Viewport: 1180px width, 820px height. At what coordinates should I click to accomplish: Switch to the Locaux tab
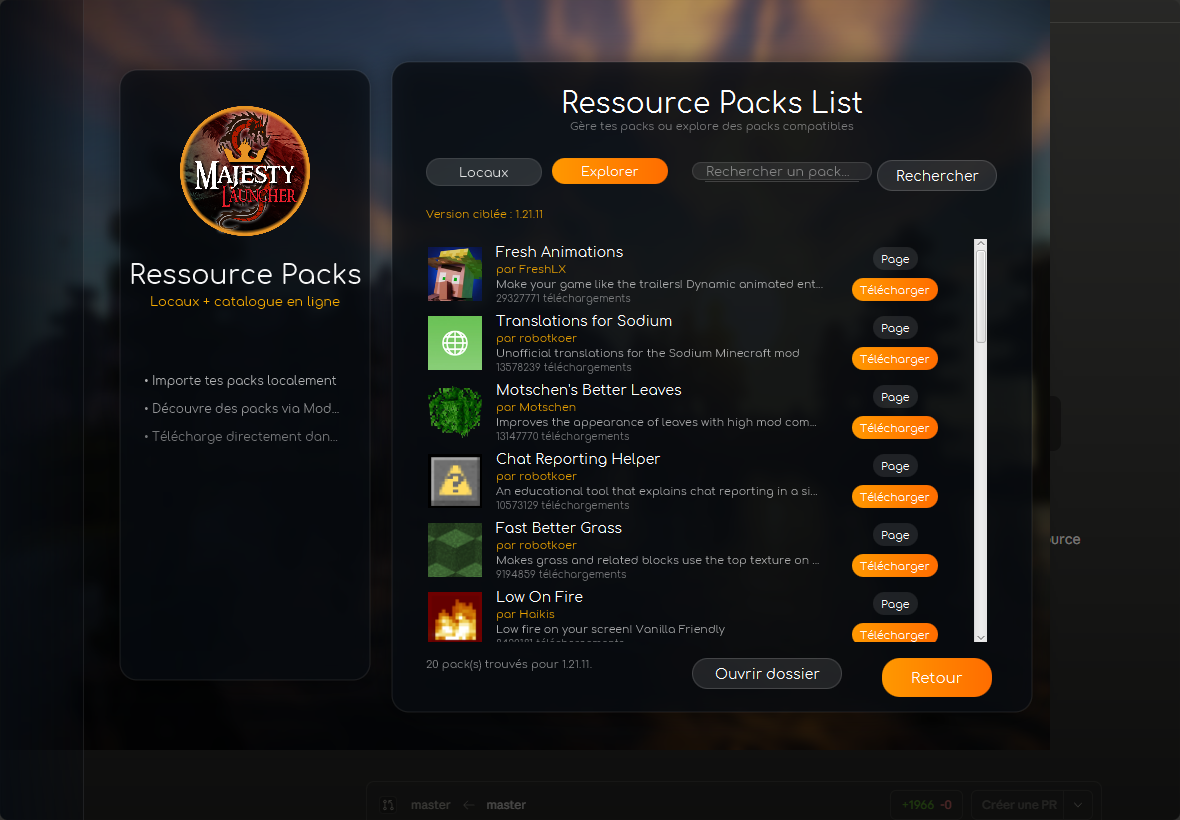coord(484,171)
